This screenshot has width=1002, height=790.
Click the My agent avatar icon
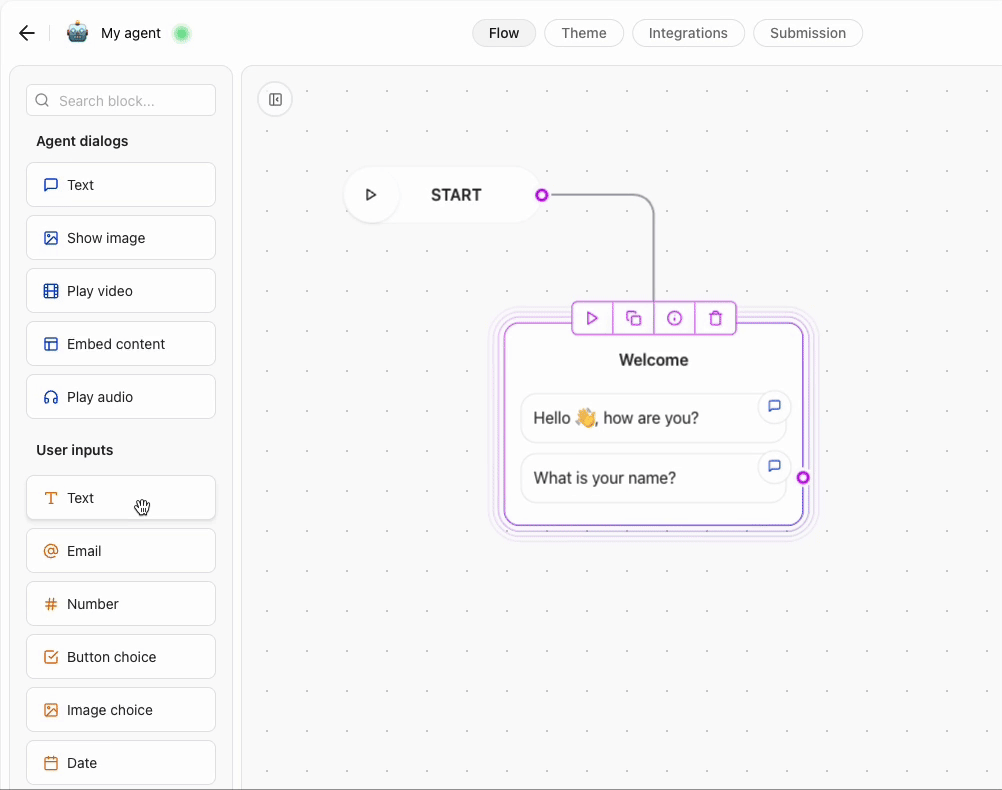[77, 32]
